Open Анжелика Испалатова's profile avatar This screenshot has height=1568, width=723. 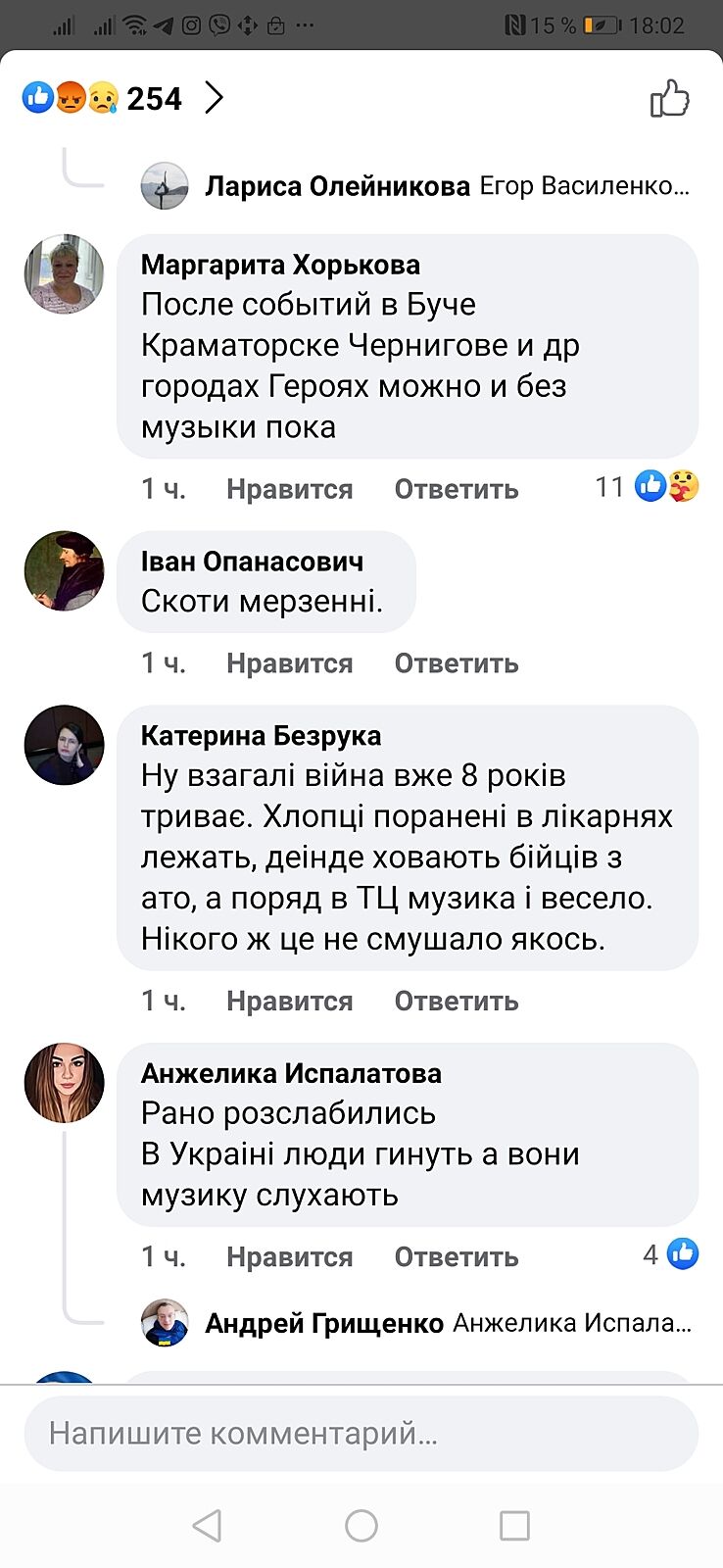tap(65, 1083)
